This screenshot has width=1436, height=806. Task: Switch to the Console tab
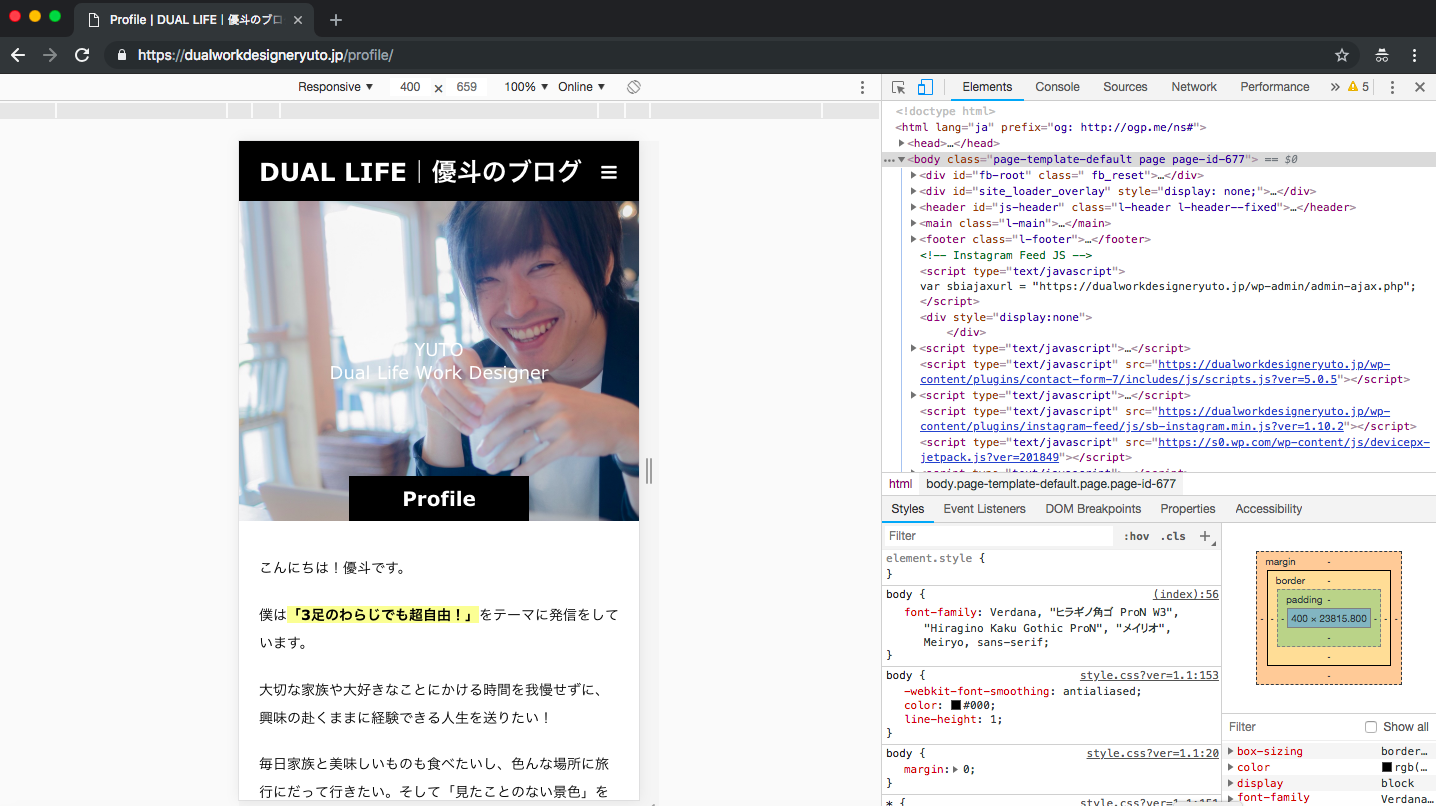pyautogui.click(x=1057, y=87)
